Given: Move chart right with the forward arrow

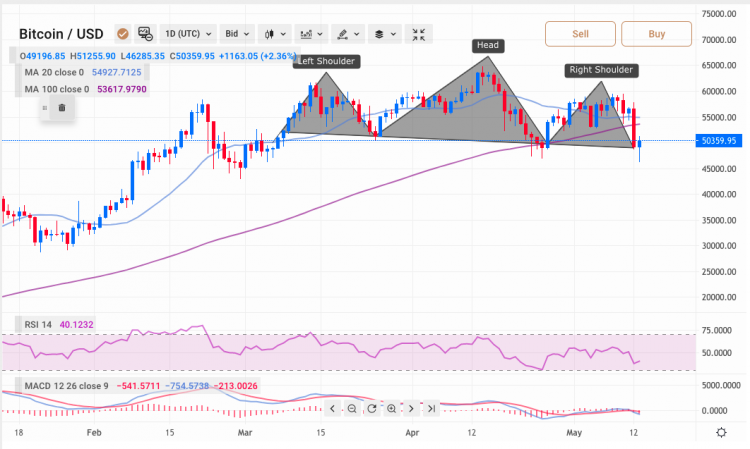Looking at the screenshot, I should tap(411, 409).
